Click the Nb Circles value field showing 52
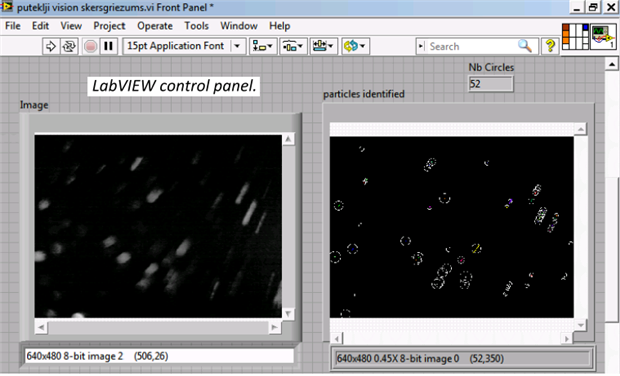Screen dimensions: 620x376 [490, 84]
